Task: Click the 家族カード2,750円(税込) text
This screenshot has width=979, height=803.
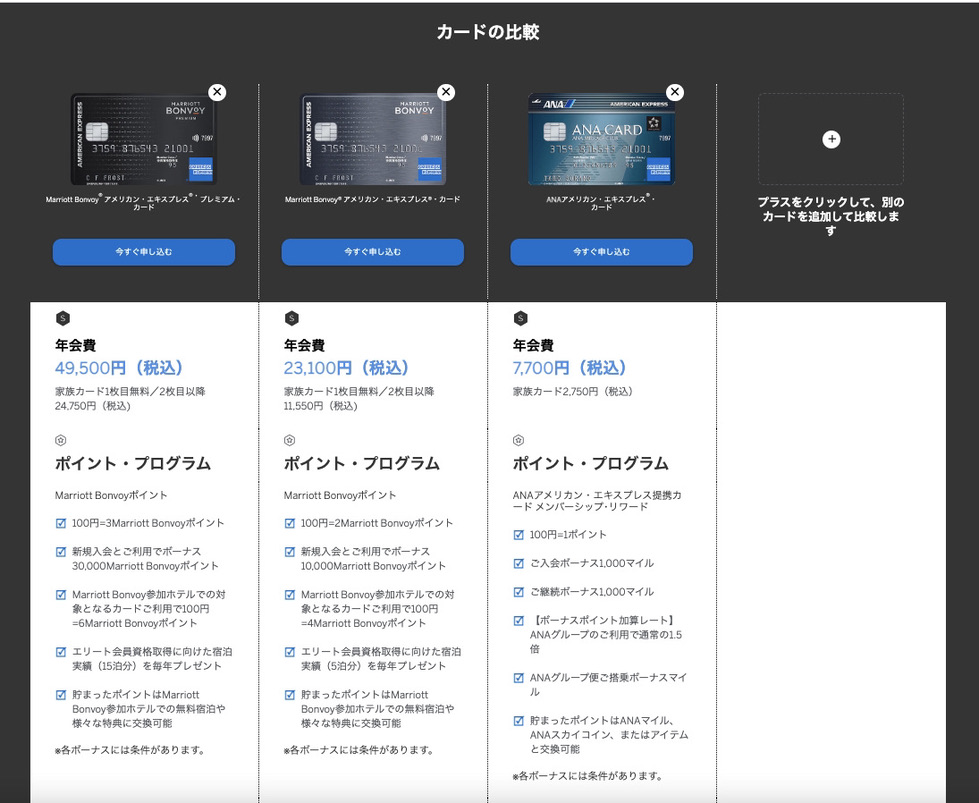Action: click(x=573, y=392)
